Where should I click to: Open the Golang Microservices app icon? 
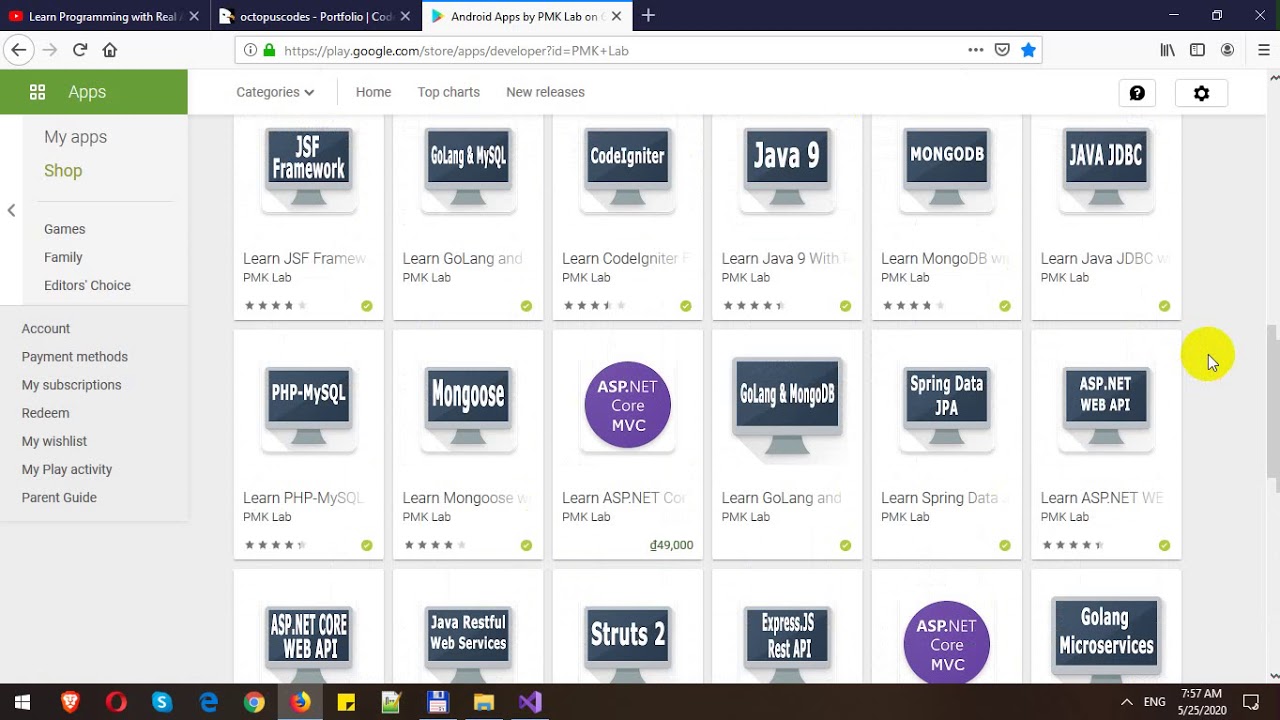tap(1106, 640)
